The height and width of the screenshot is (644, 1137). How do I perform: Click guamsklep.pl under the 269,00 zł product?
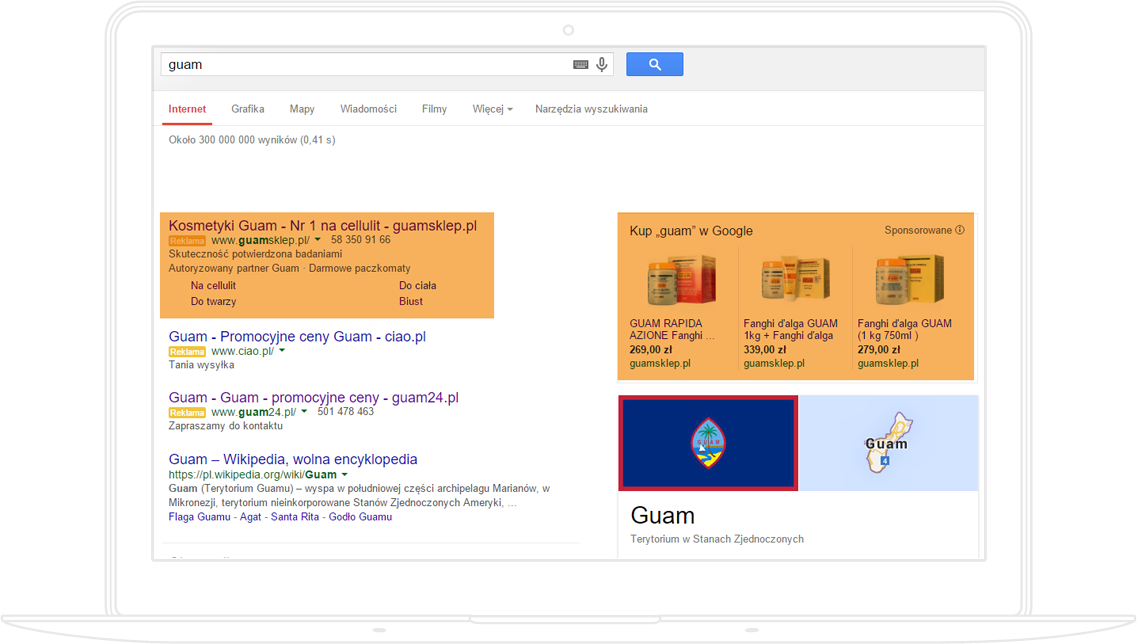(660, 363)
